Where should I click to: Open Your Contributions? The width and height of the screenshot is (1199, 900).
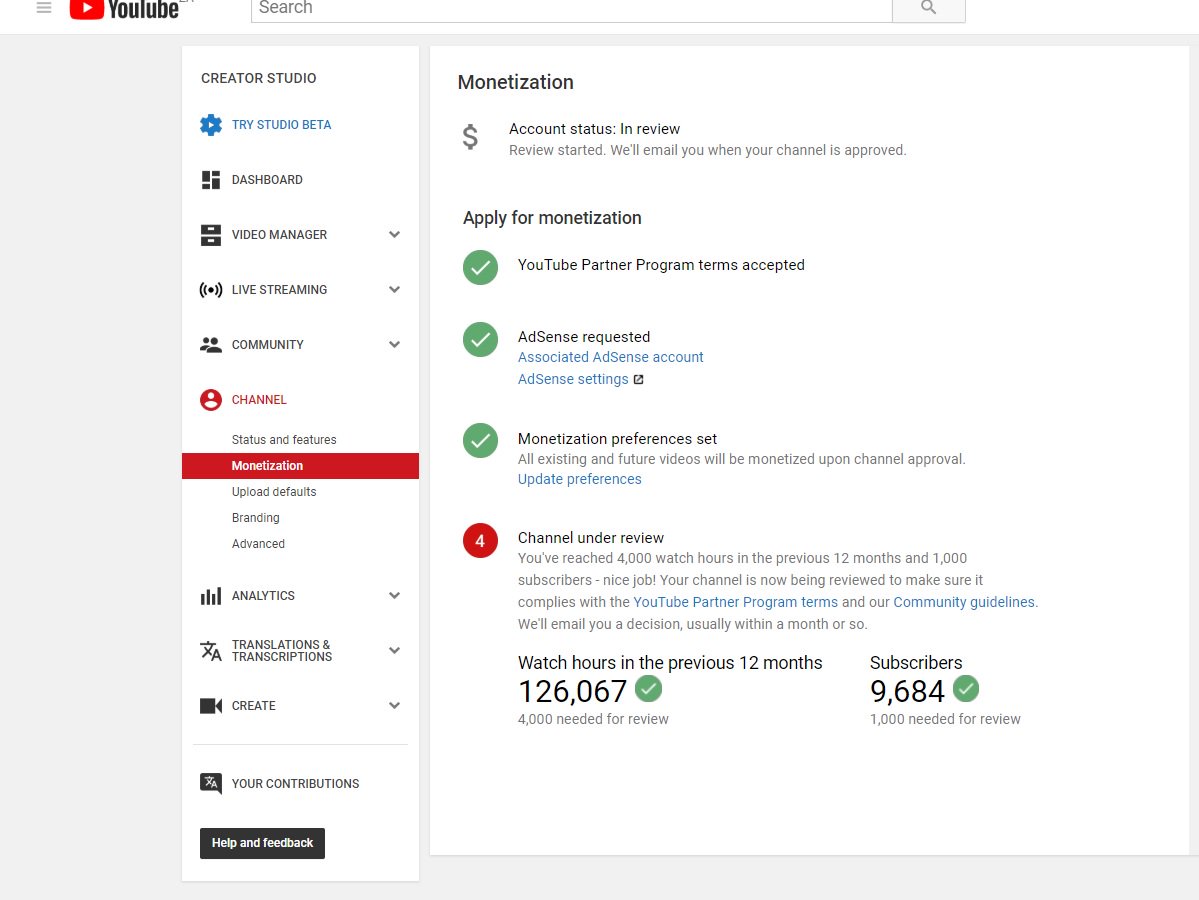coord(295,784)
